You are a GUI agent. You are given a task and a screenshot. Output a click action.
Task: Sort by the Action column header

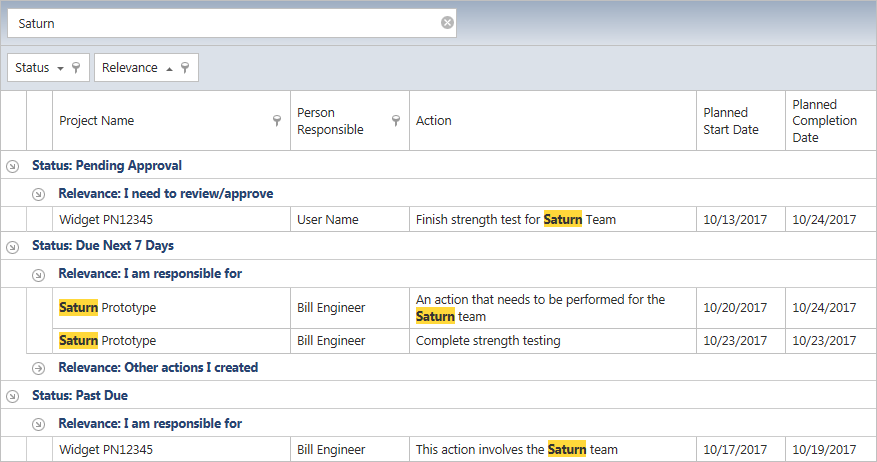pos(550,121)
